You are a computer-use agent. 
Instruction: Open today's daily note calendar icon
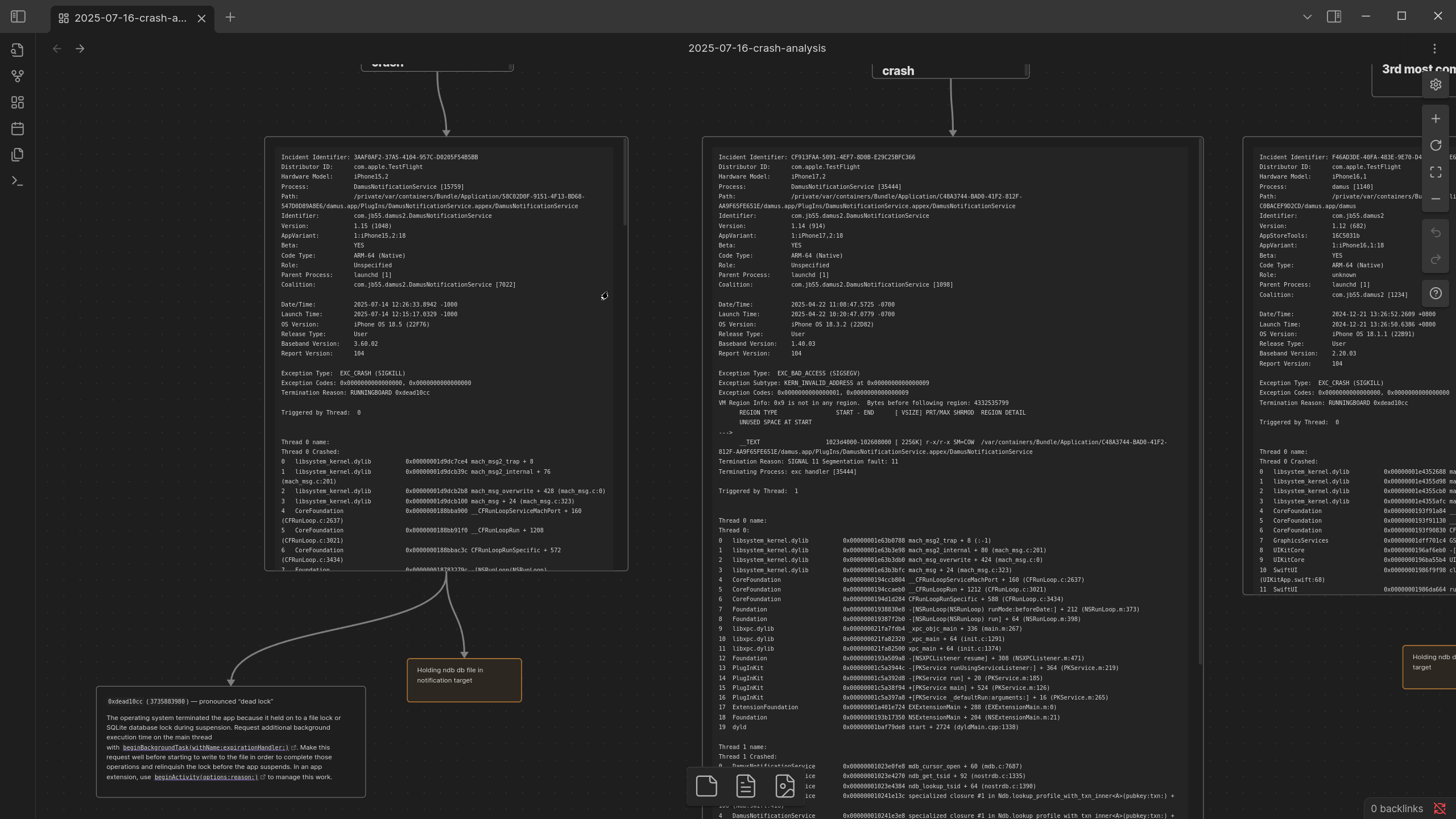(x=18, y=129)
